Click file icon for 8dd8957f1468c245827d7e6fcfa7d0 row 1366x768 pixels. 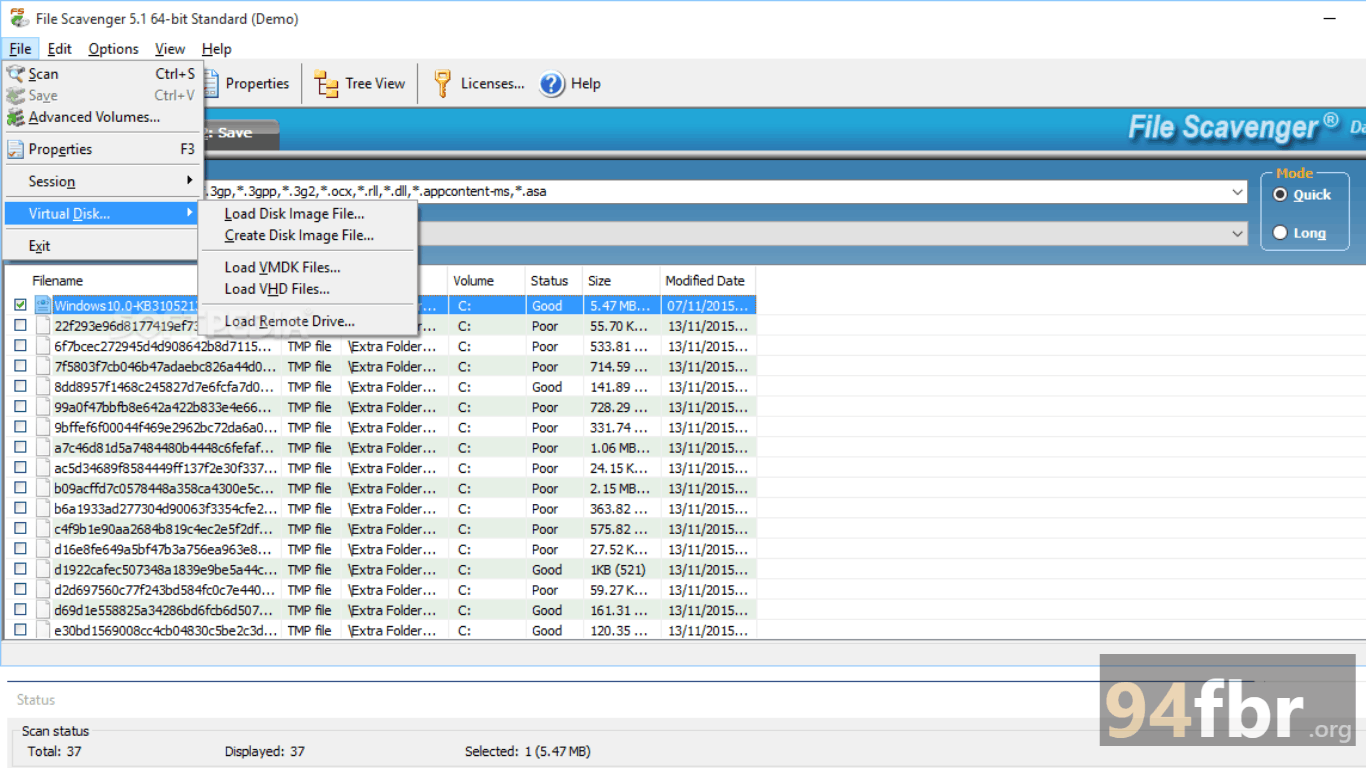coord(43,387)
